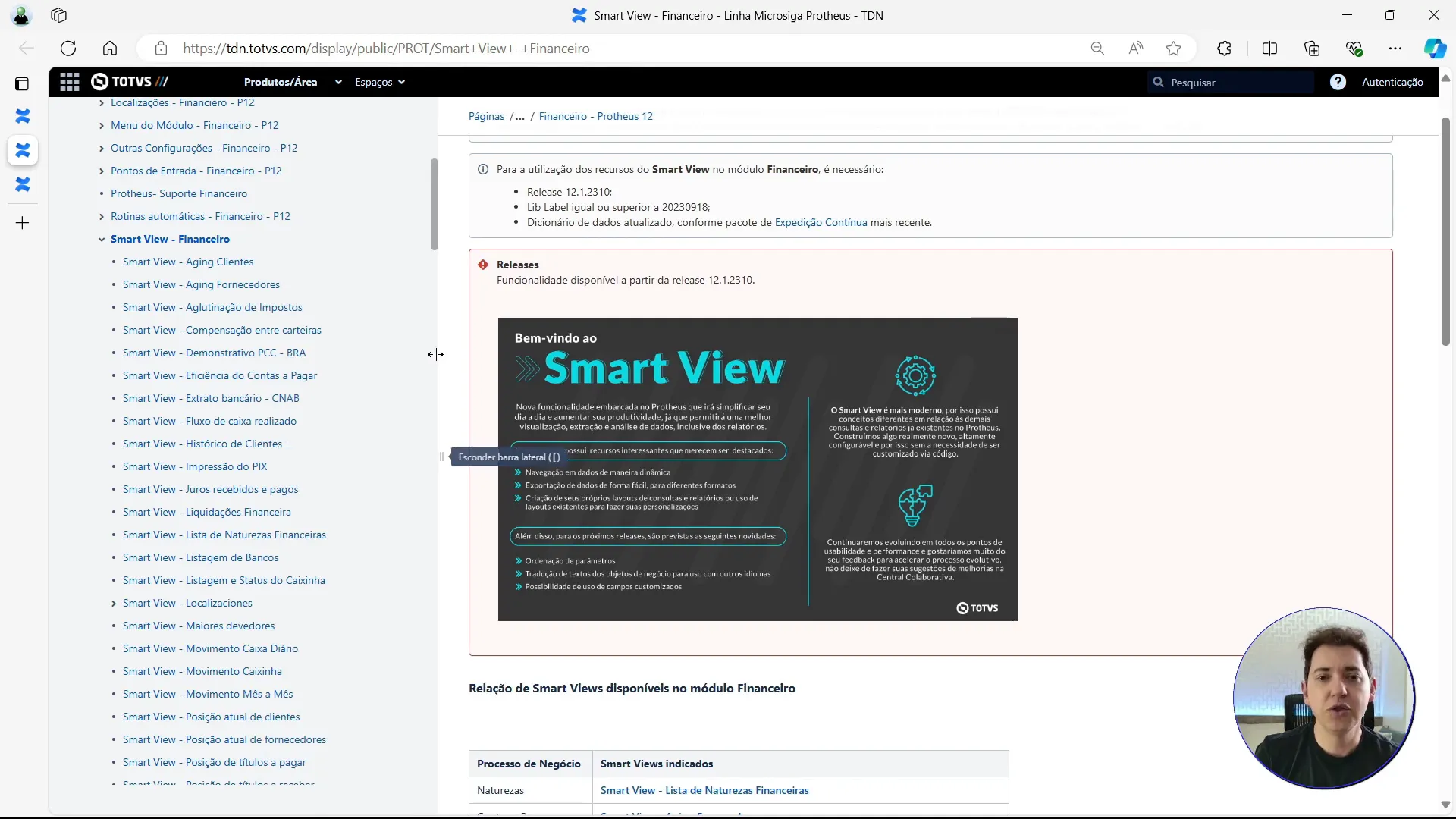Open Smart View - Impressão do PIX
The height and width of the screenshot is (819, 1456).
coord(195,466)
